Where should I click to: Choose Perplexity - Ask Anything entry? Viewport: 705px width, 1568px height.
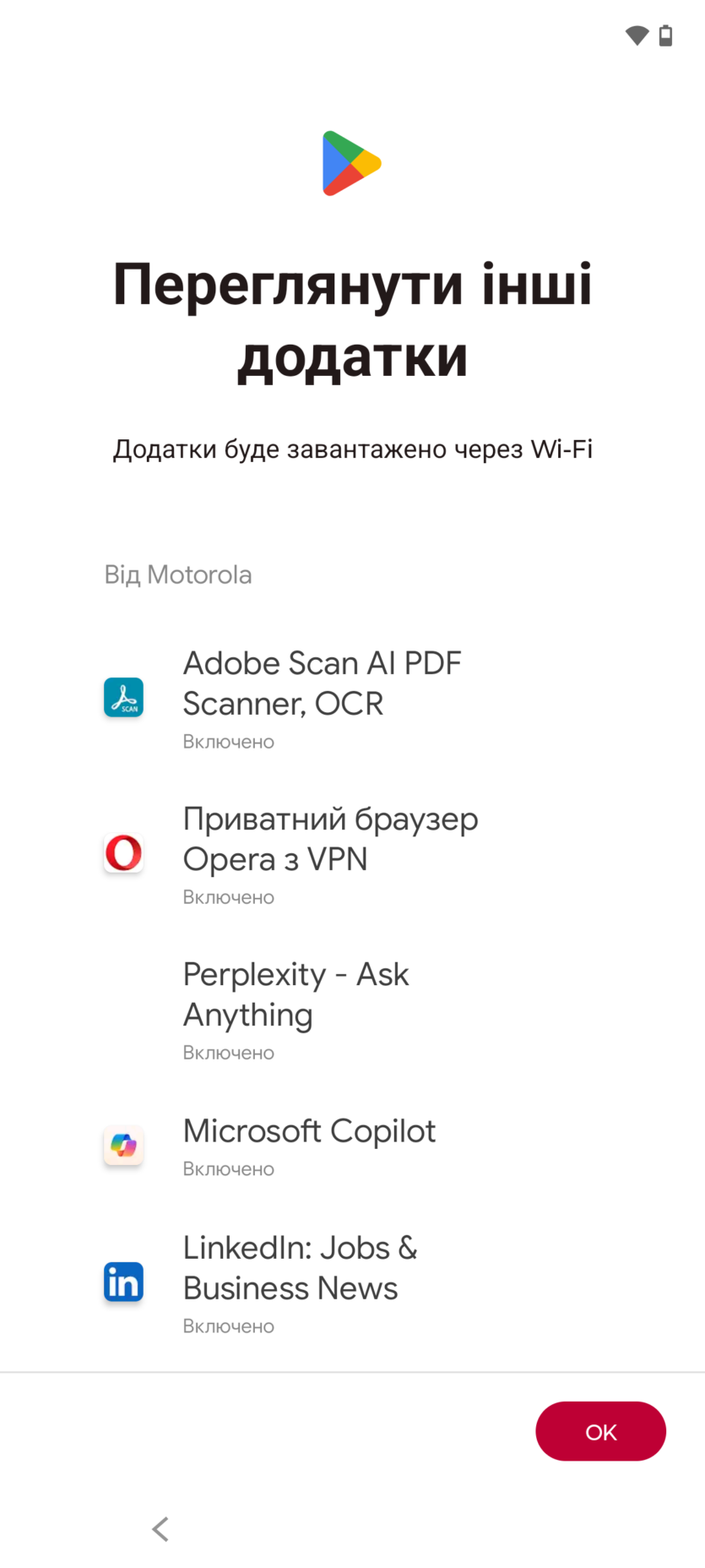click(296, 994)
